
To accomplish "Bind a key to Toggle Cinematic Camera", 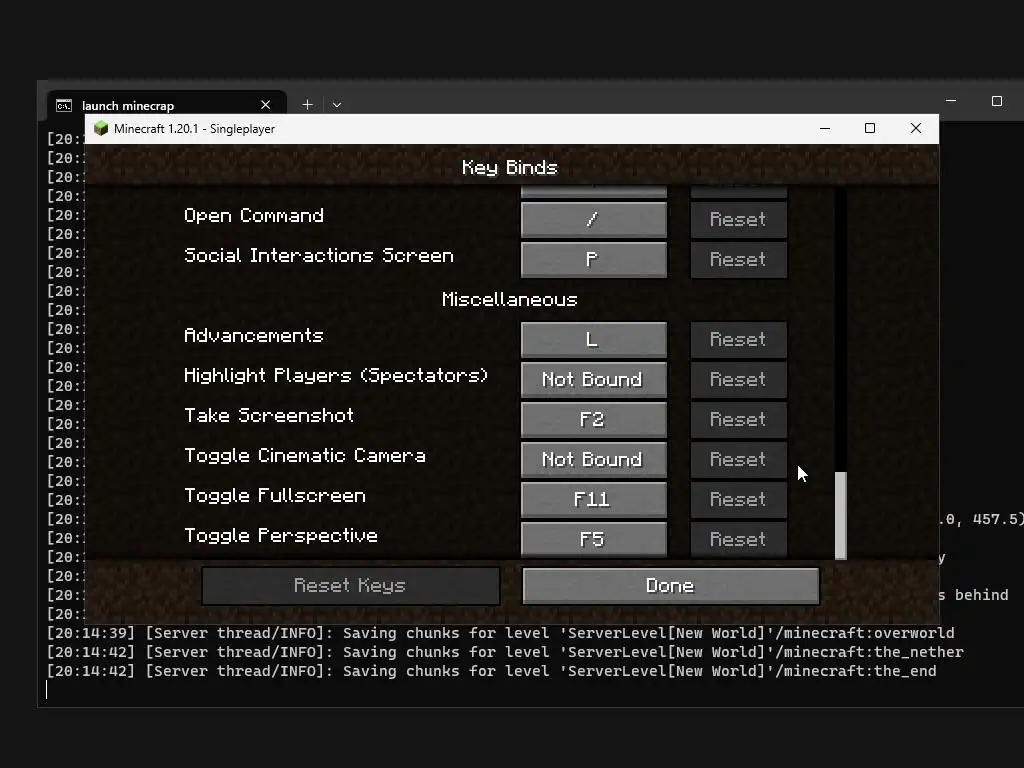I will click(x=594, y=460).
